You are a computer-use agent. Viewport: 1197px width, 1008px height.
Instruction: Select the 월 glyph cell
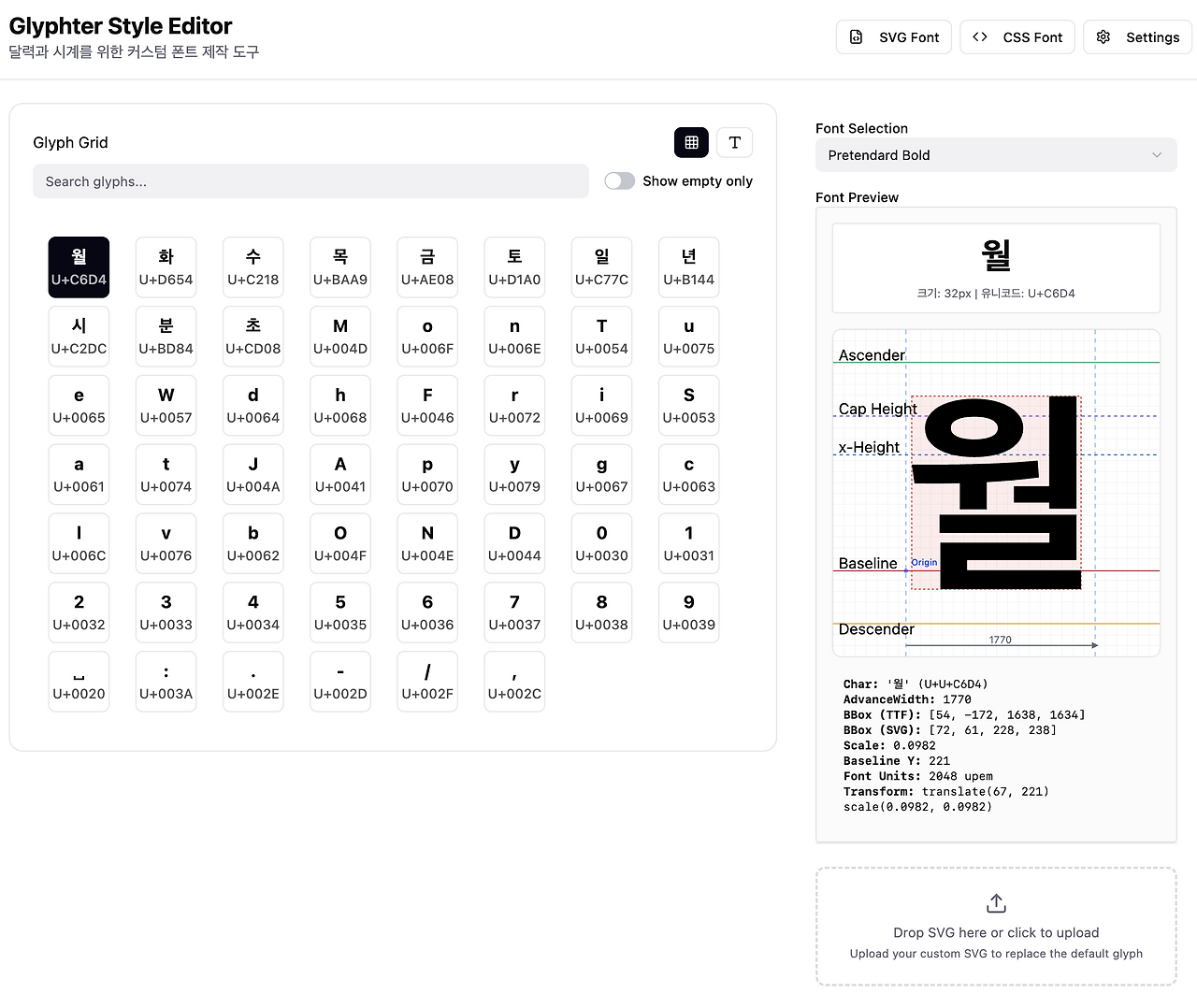tap(79, 266)
